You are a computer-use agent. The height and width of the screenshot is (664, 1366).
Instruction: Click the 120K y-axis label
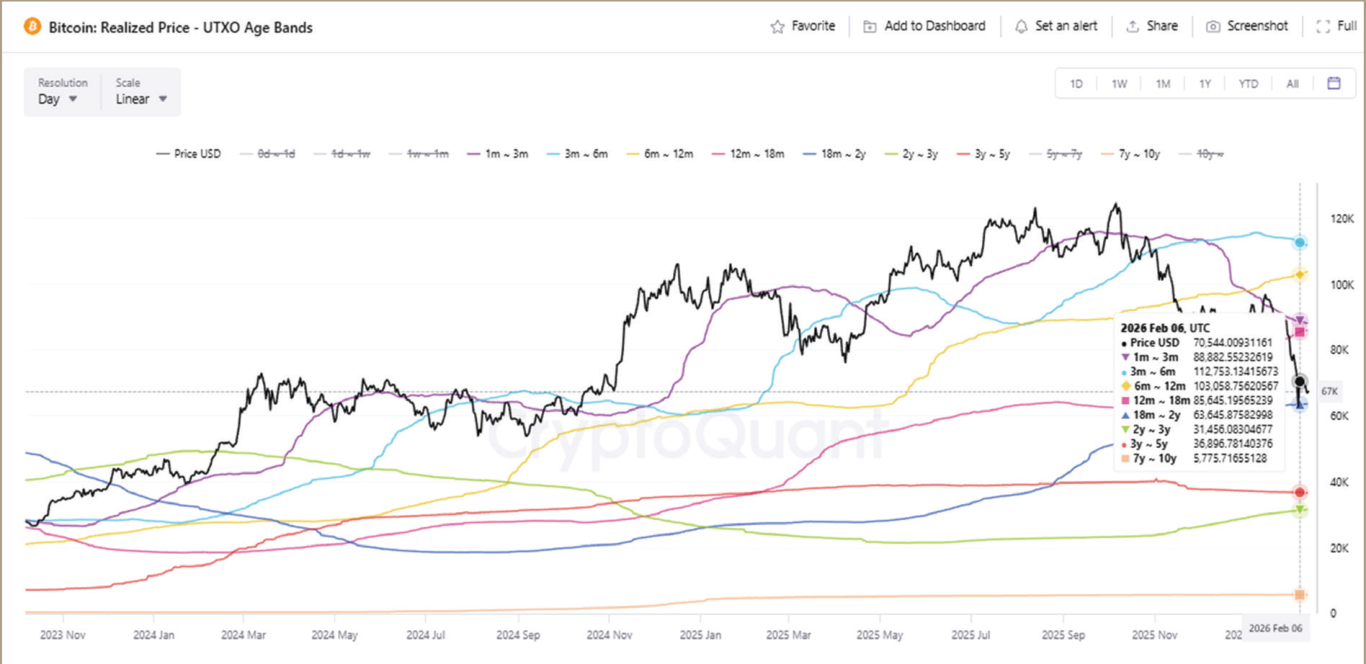1341,218
